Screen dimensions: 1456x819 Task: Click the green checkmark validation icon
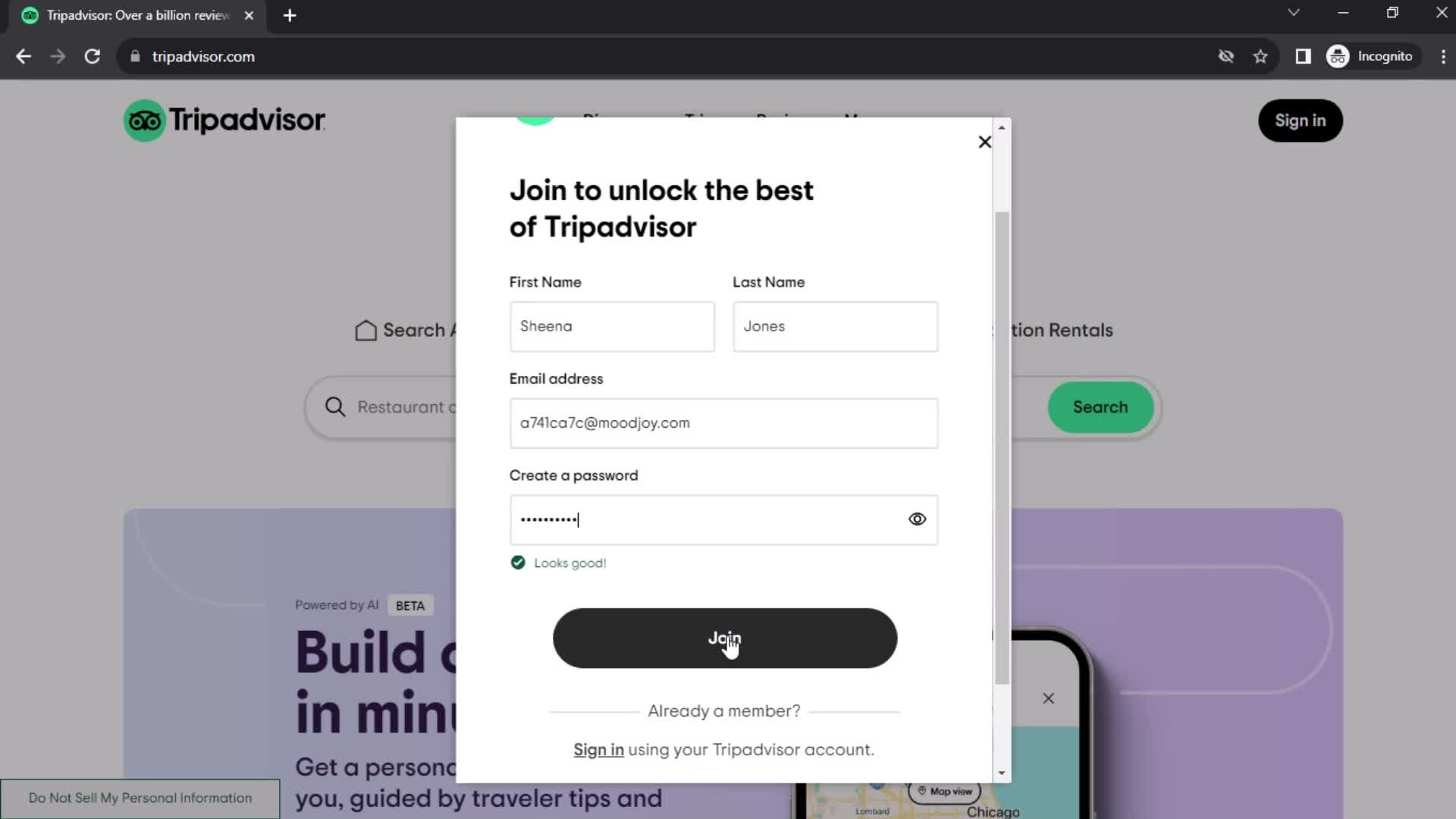coord(518,562)
